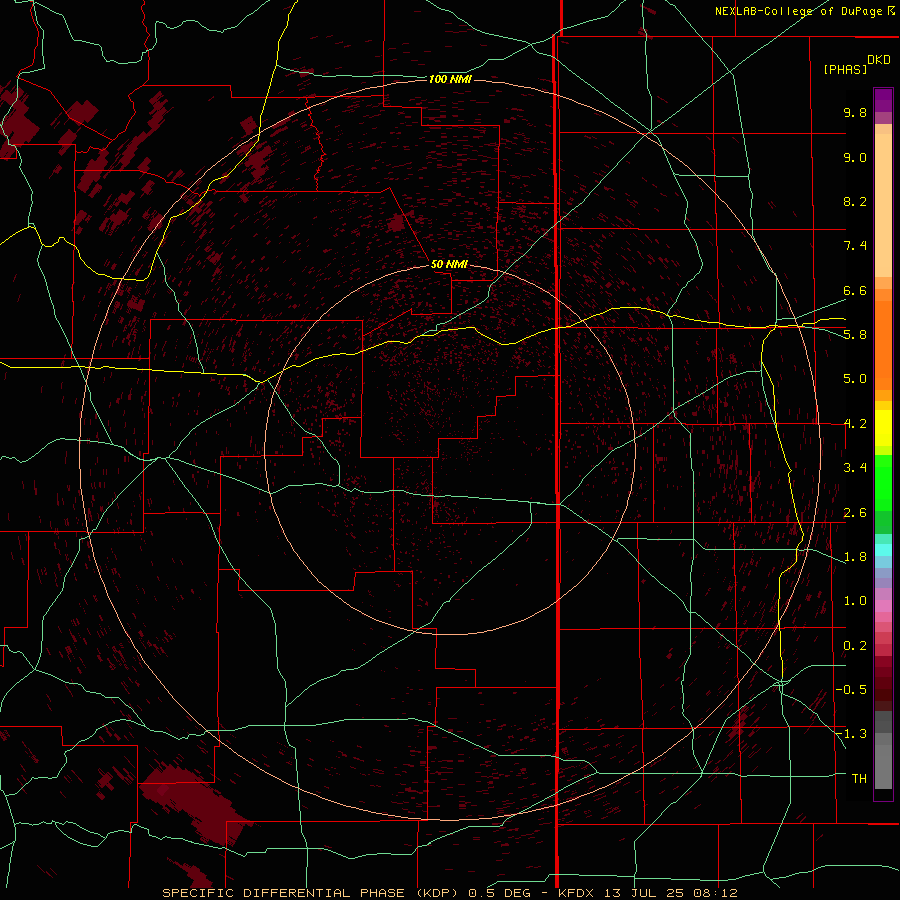The height and width of the screenshot is (900, 900).
Task: Click the Specific Differential Phase KFDX caption
Action: point(449,893)
